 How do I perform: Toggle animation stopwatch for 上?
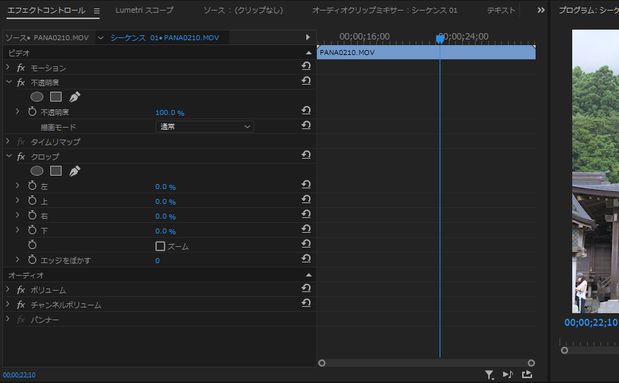click(32, 201)
